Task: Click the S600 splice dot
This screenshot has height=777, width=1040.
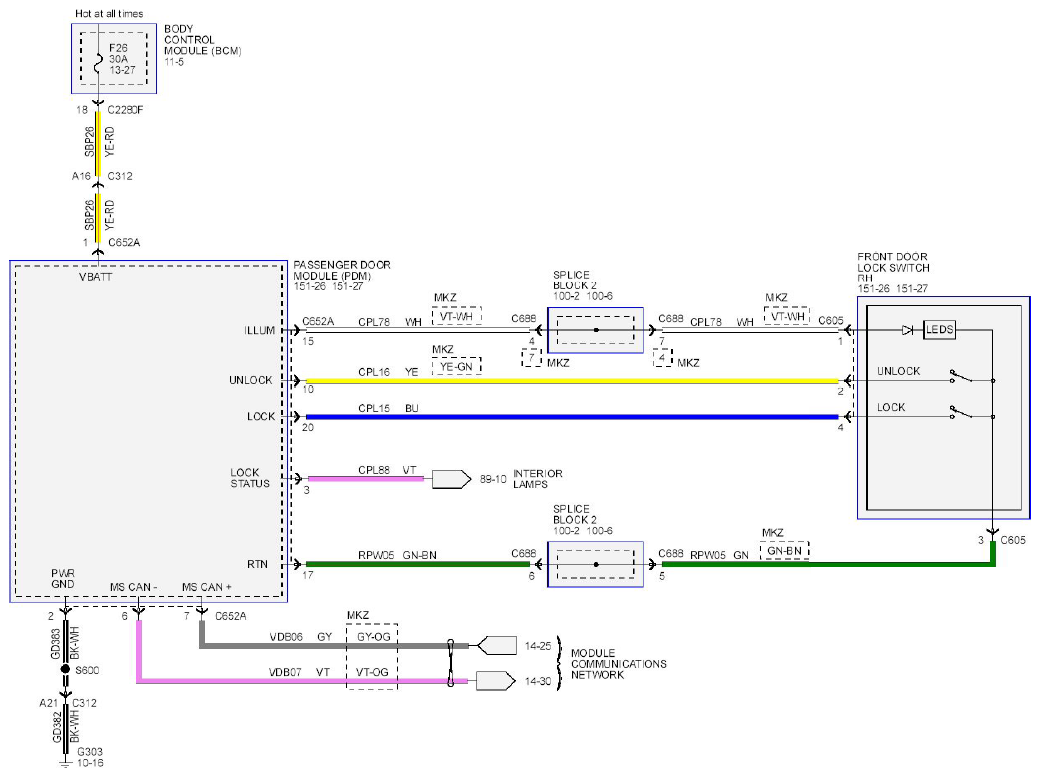Action: click(65, 669)
